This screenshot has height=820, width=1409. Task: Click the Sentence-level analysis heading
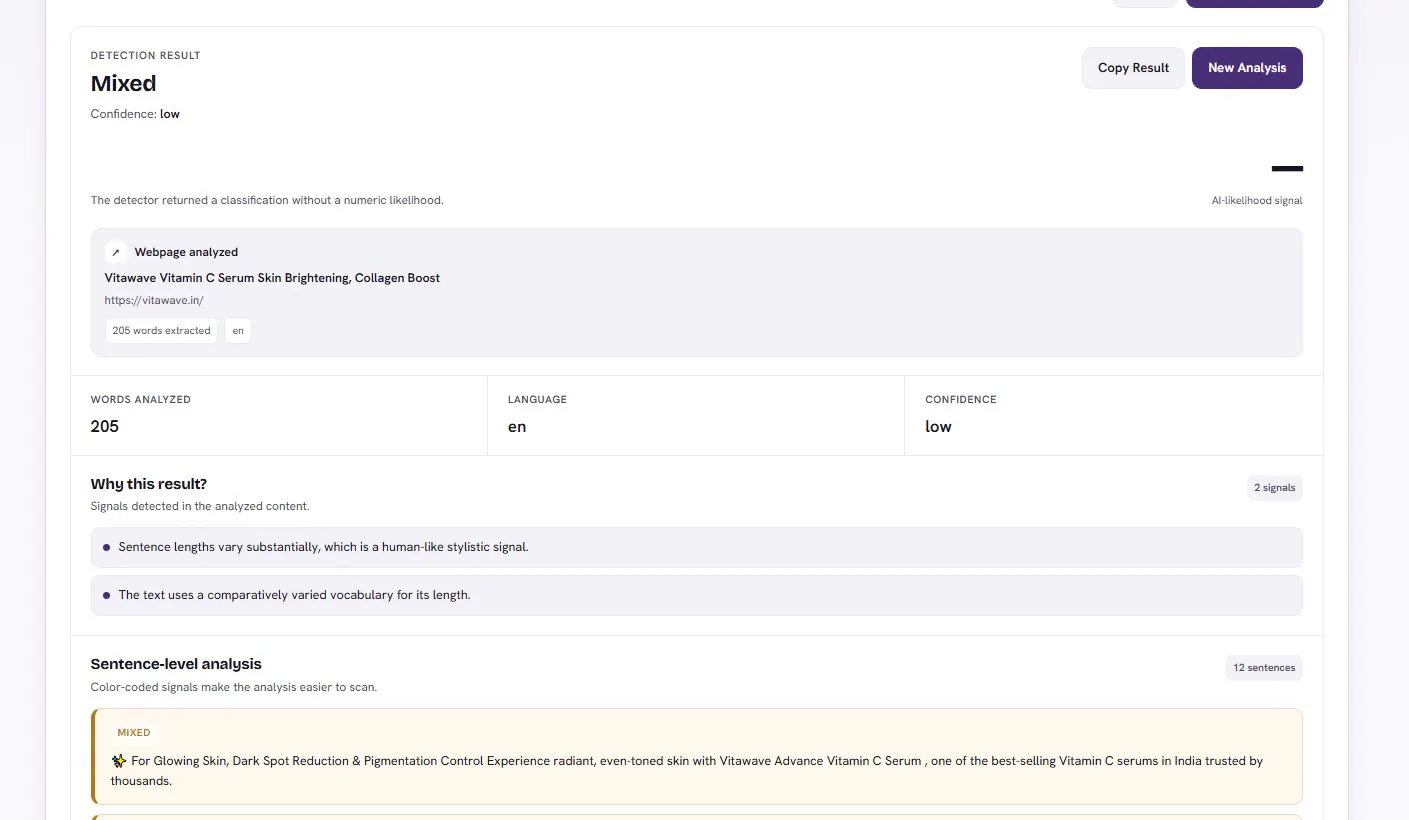tap(176, 664)
